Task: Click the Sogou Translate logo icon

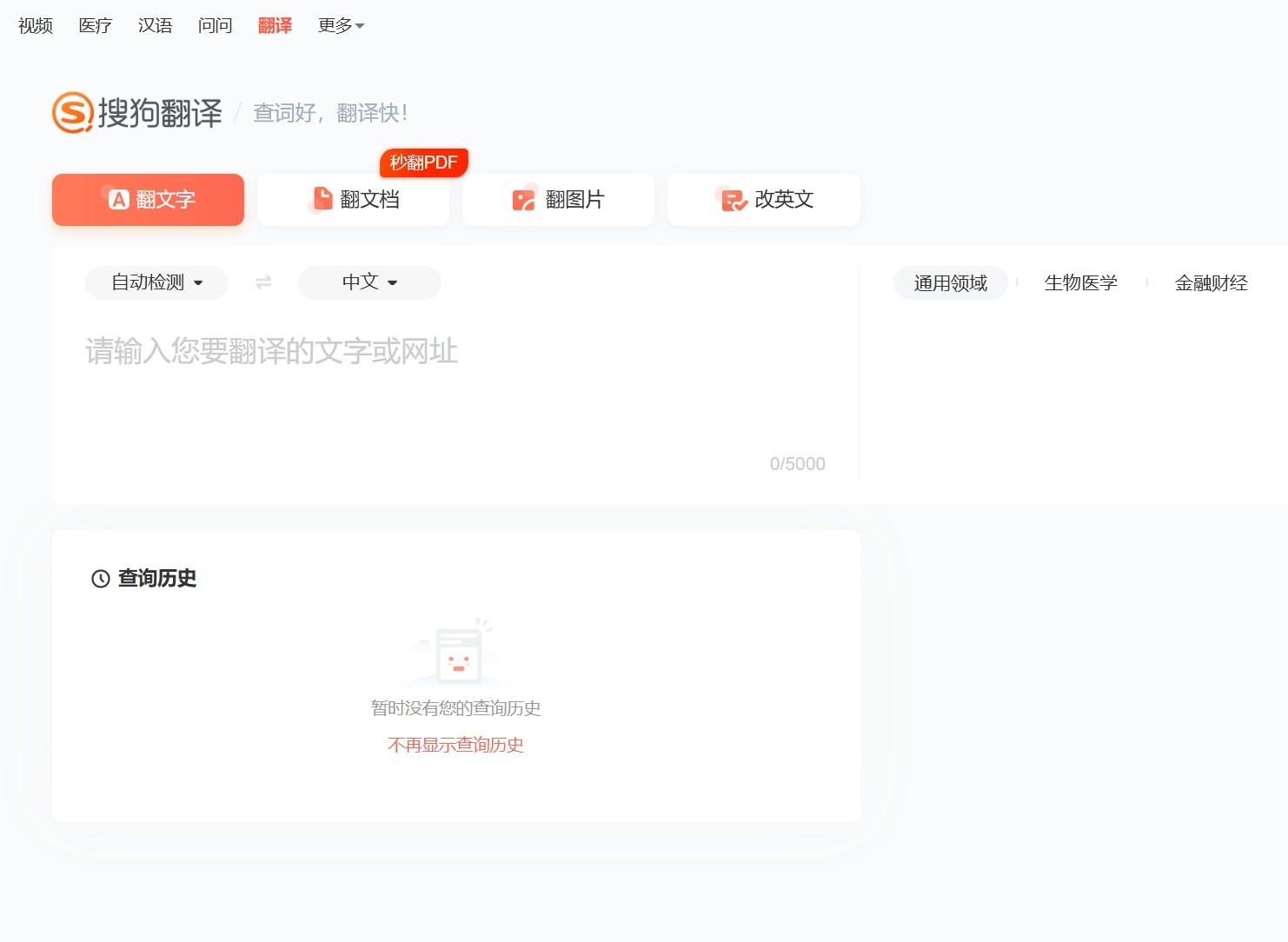Action: [71, 113]
